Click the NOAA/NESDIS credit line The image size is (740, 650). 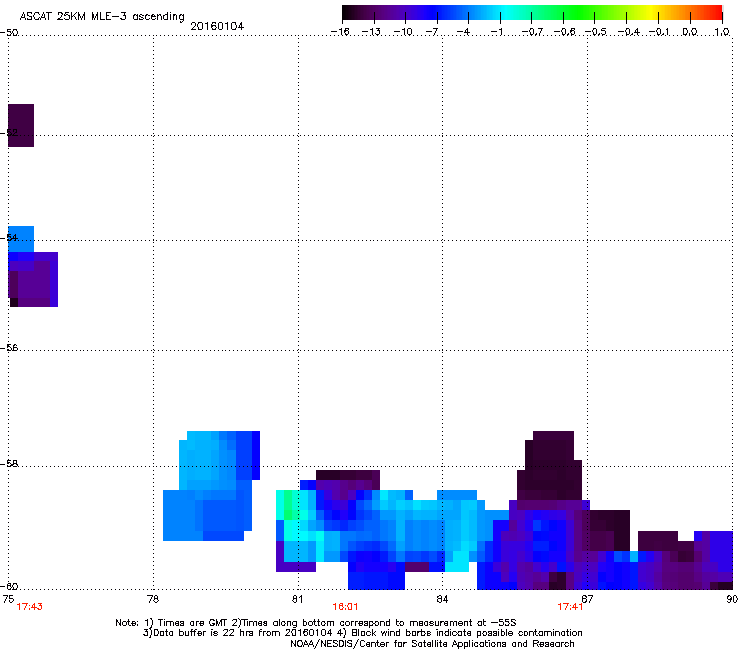pos(432,644)
